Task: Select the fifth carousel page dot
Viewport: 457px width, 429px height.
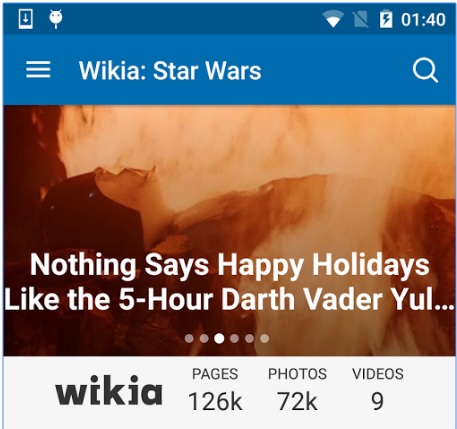Action: 249,338
